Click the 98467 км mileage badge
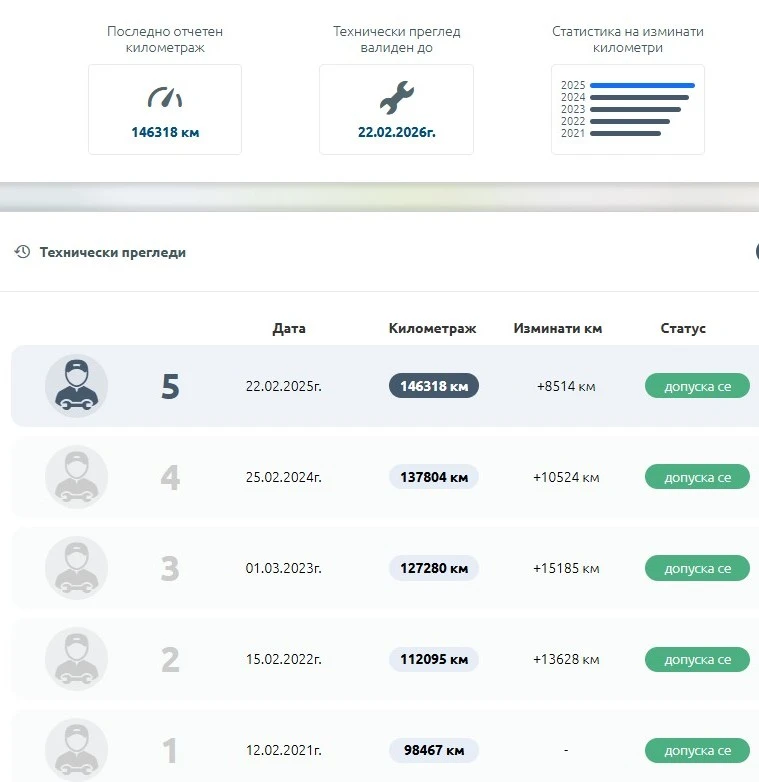Image resolution: width=759 pixels, height=782 pixels. (433, 750)
